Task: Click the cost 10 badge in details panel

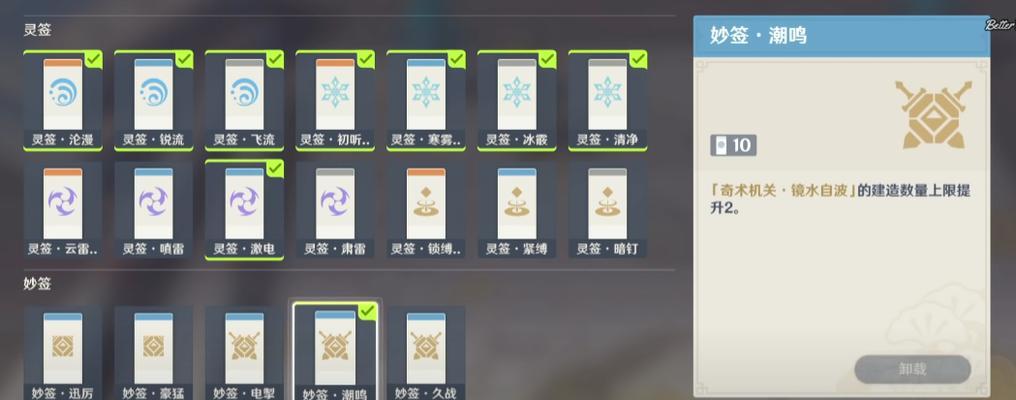Action: [x=733, y=145]
